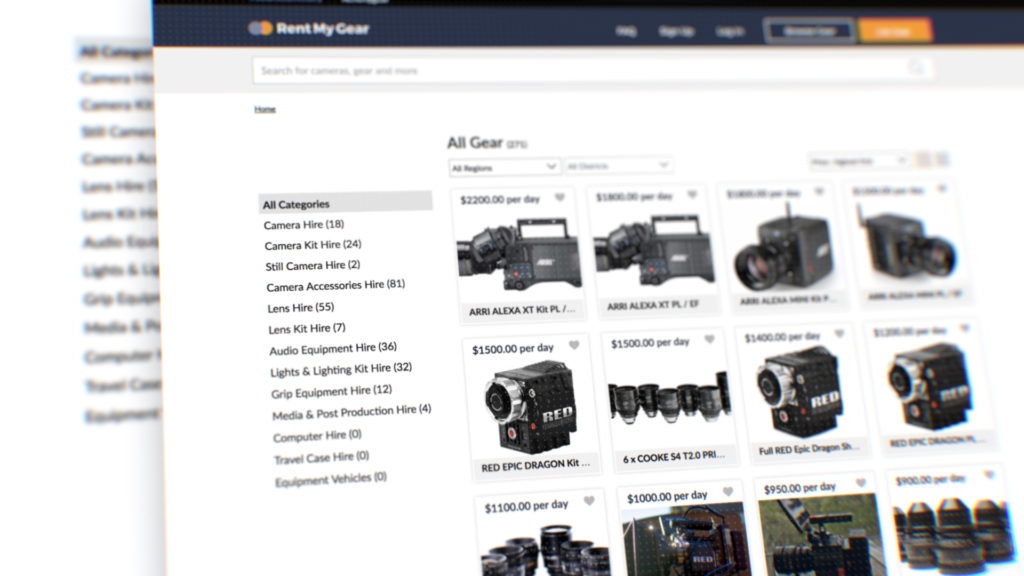Screen dimensions: 1024x576
Task: Switch to list view layout
Action: coord(942,159)
